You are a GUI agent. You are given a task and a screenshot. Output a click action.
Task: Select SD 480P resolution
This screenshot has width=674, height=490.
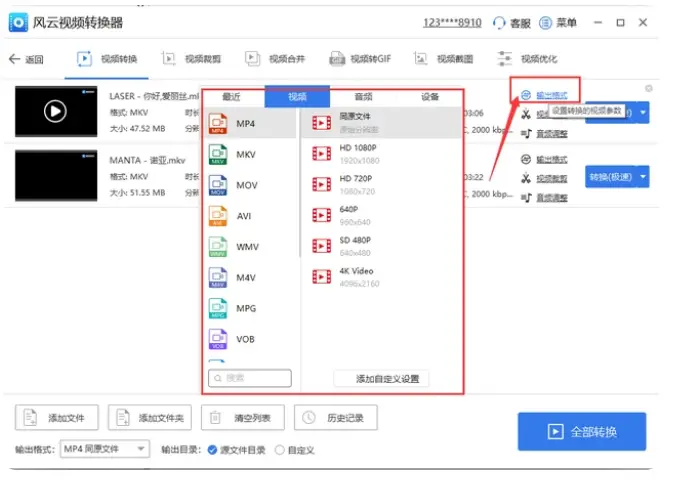[382, 246]
